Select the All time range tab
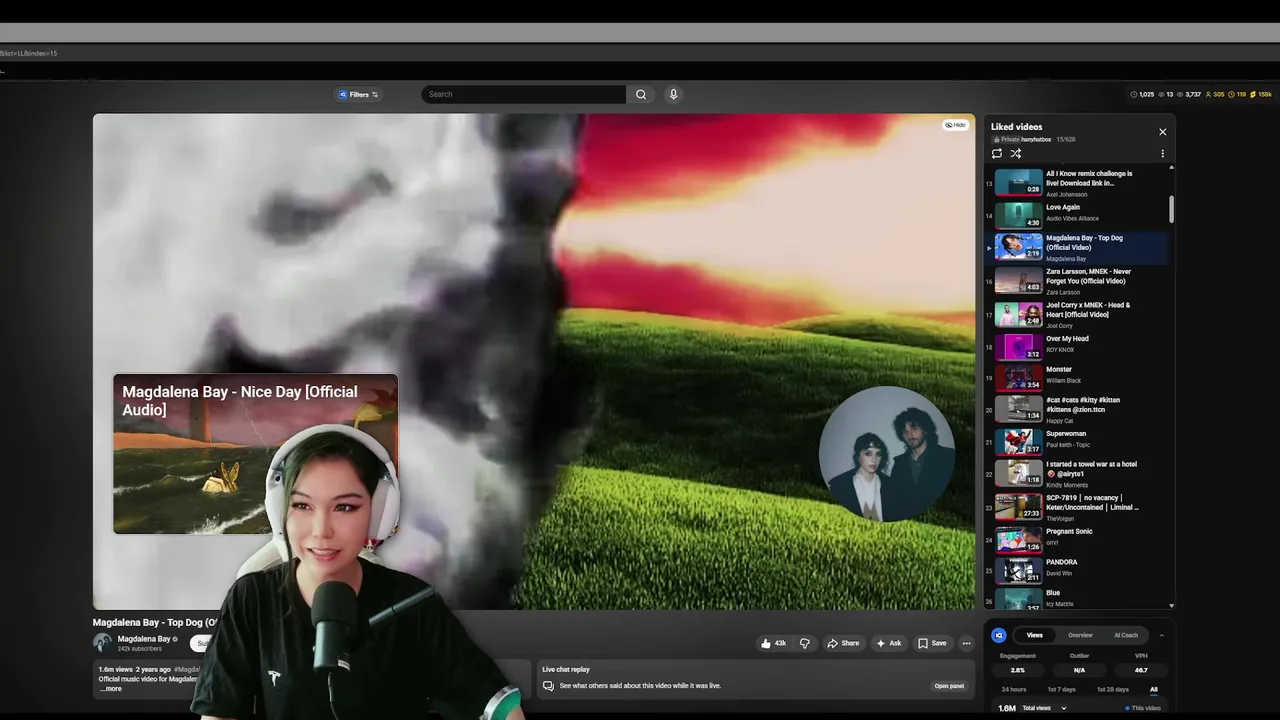Image resolution: width=1280 pixels, height=720 pixels. [x=1153, y=689]
